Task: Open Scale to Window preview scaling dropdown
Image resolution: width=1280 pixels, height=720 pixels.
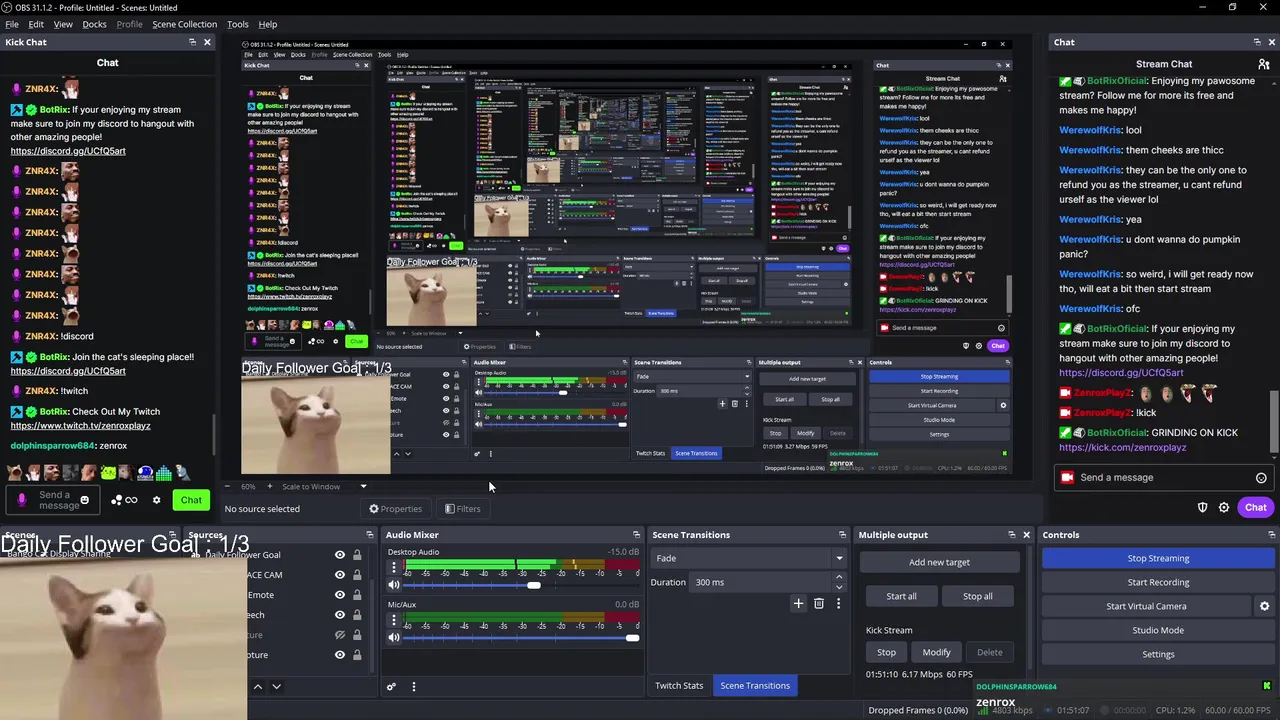Action: (324, 486)
